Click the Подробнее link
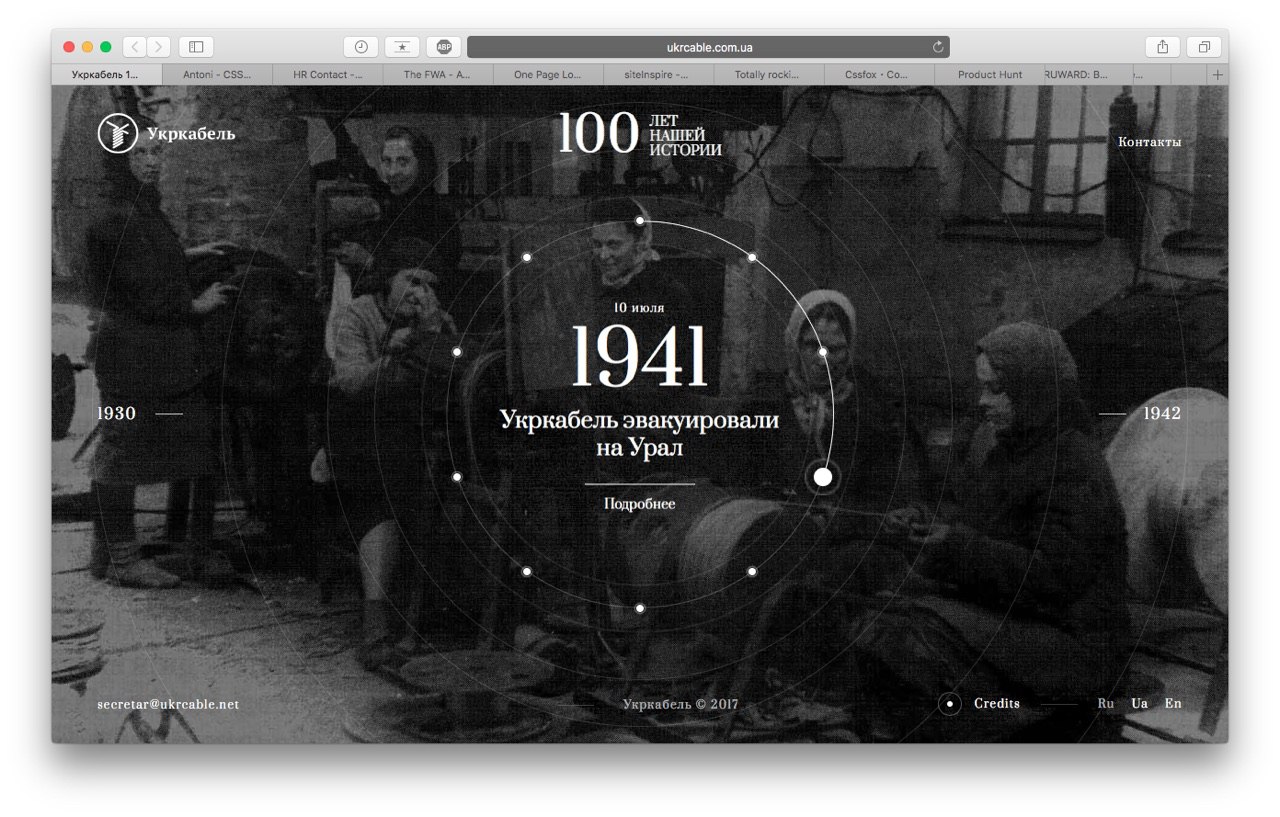Screen dimensions: 1280x817 click(x=639, y=504)
